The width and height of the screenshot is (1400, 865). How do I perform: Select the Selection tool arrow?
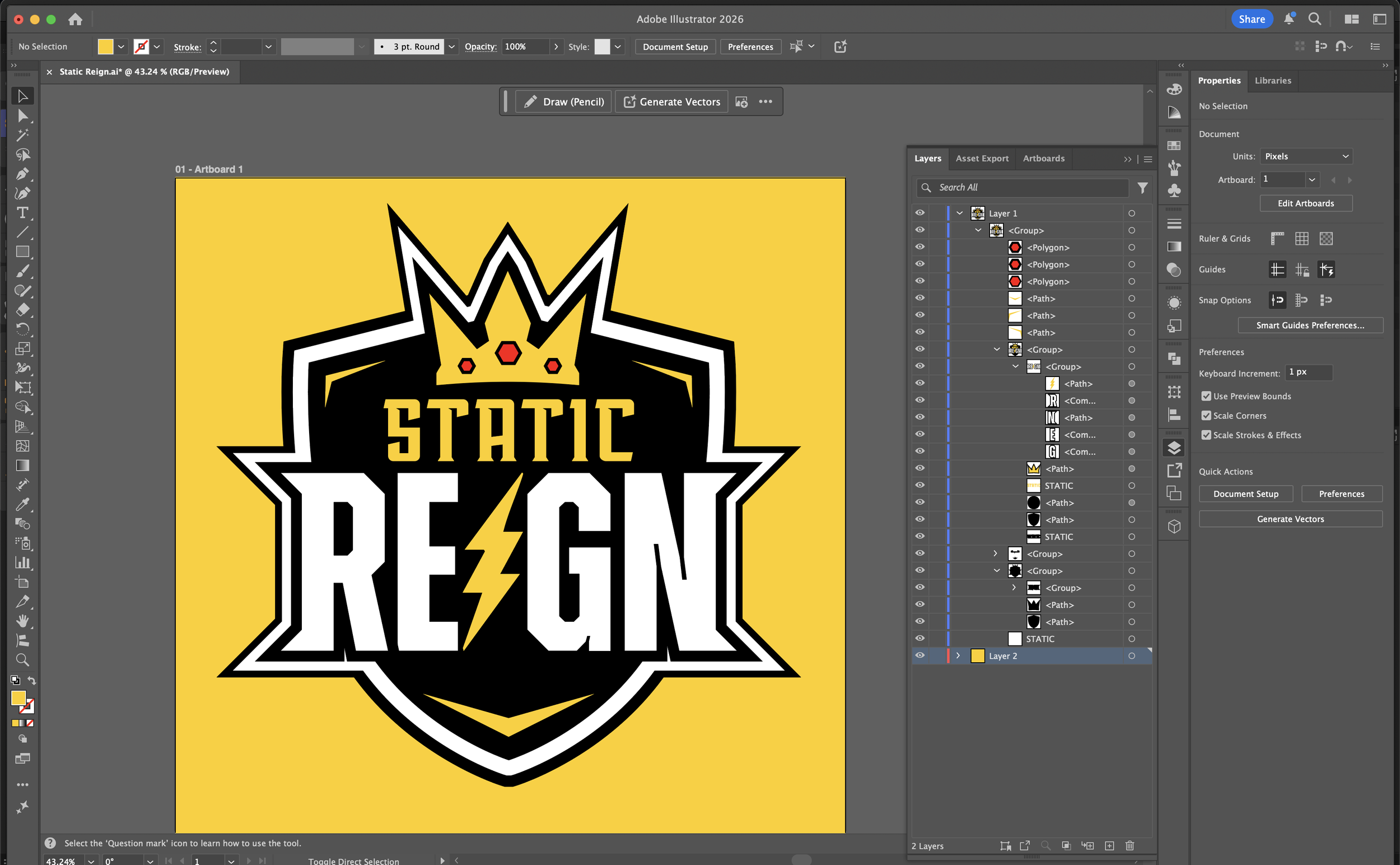(x=22, y=96)
